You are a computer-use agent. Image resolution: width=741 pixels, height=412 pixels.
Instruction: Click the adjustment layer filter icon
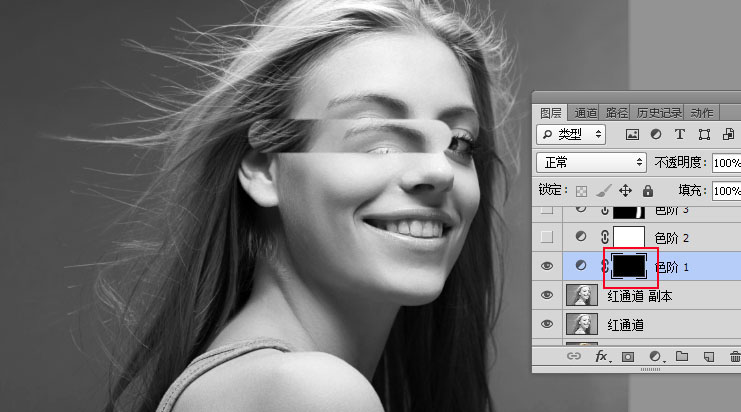click(656, 134)
